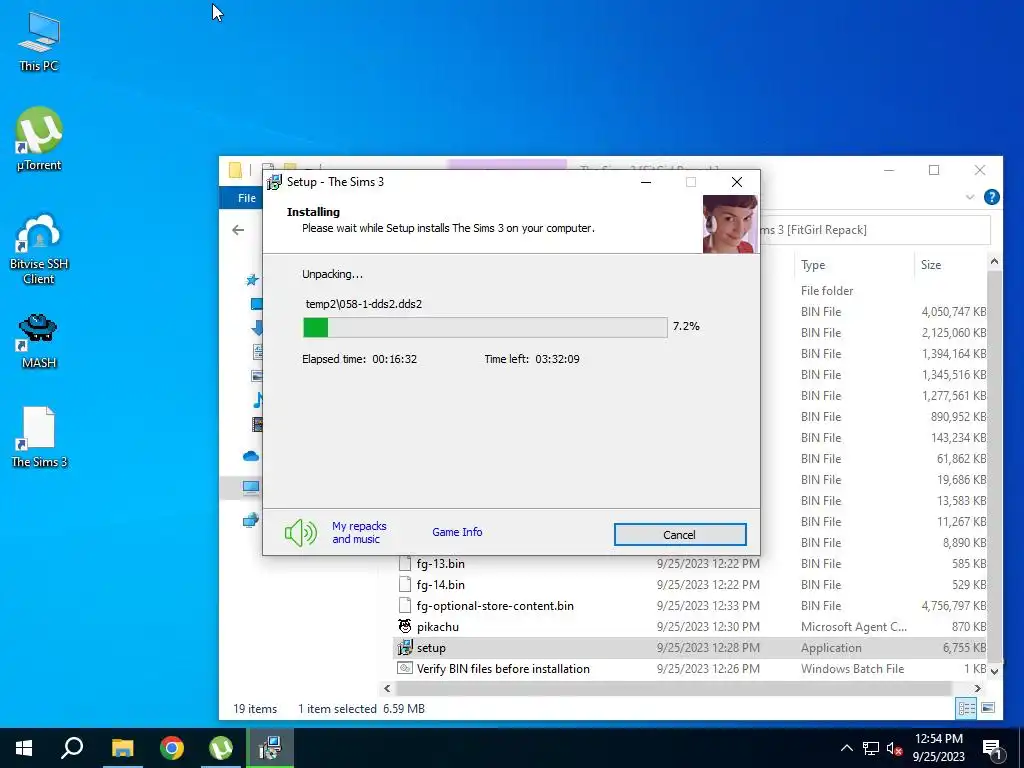Viewport: 1024px width, 768px height.
Task: Select the fg-14.bin file name
Action: pos(441,584)
